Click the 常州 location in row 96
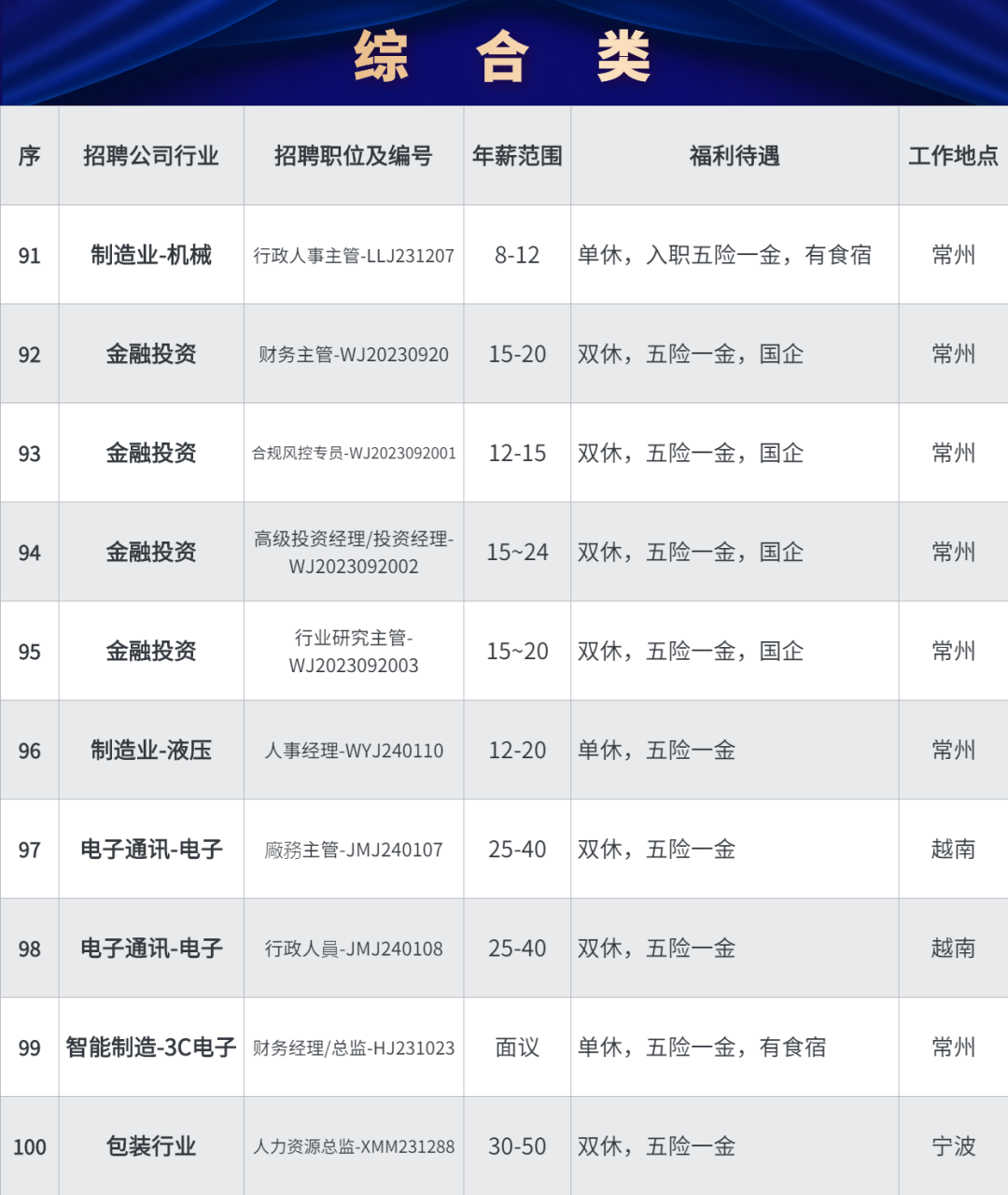The width and height of the screenshot is (1008, 1195). coord(953,750)
